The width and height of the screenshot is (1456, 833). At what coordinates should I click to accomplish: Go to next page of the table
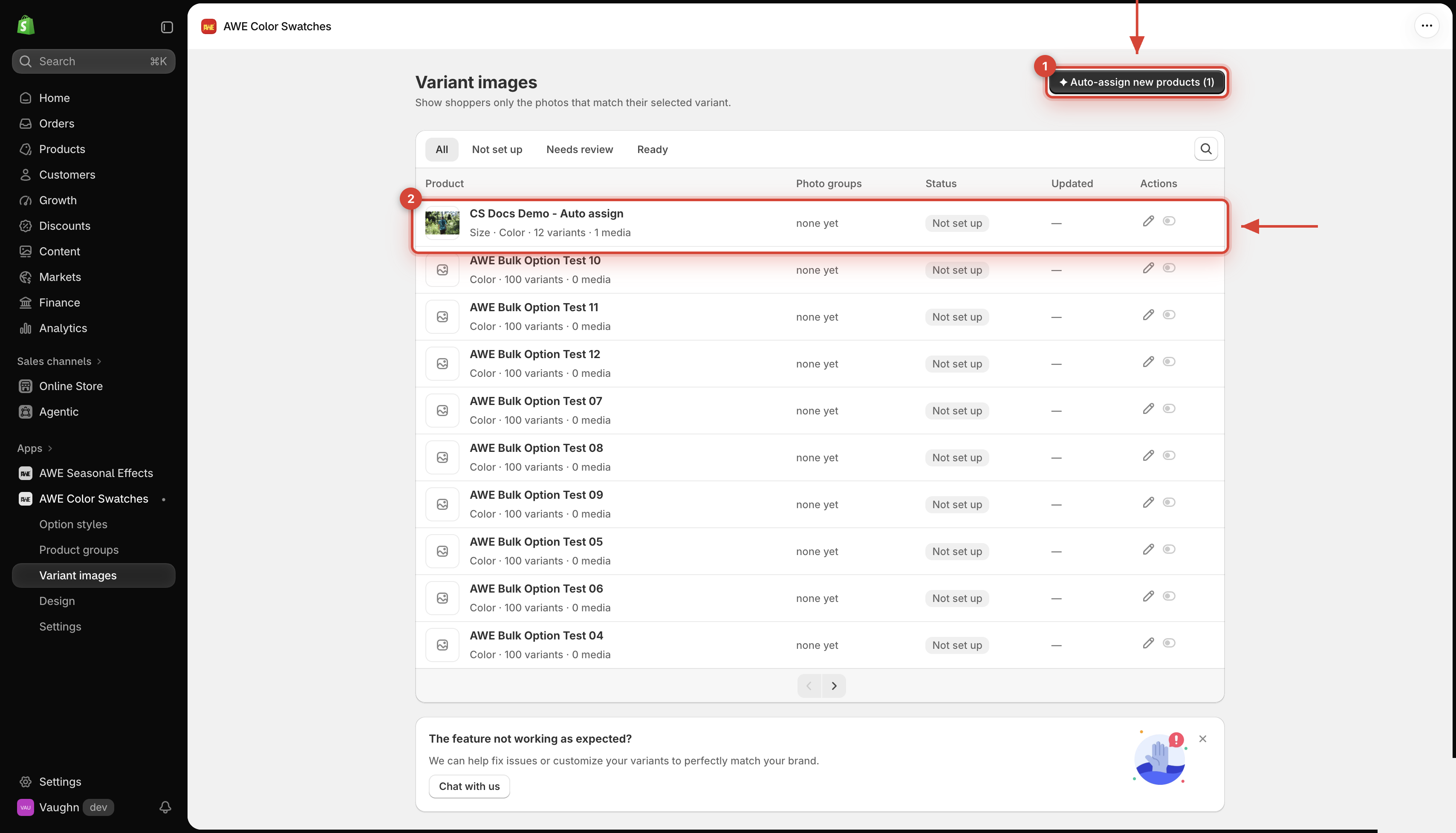point(834,685)
